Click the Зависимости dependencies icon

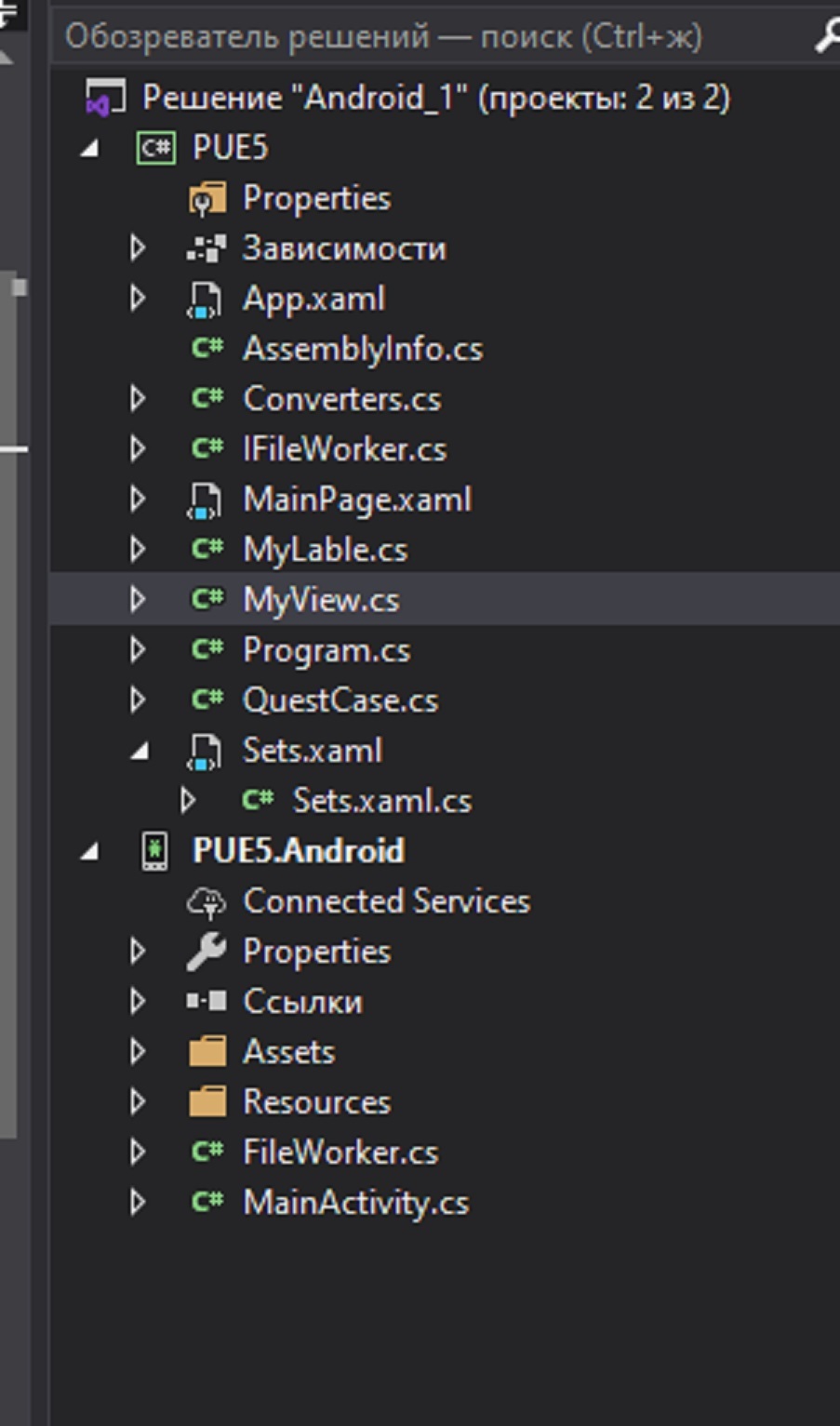(x=206, y=248)
